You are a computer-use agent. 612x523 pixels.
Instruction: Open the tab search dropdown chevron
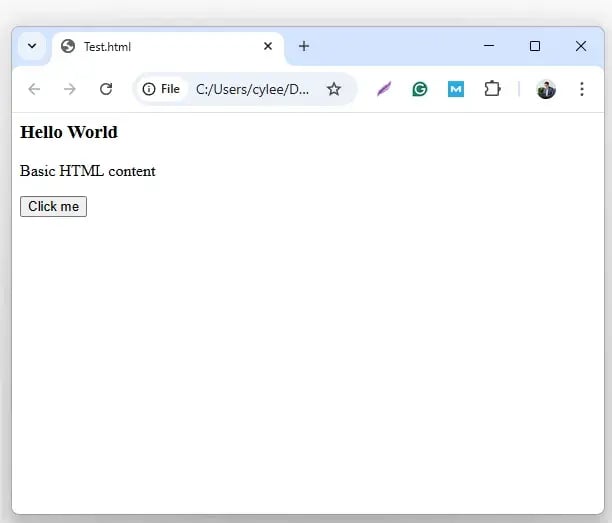pos(32,46)
